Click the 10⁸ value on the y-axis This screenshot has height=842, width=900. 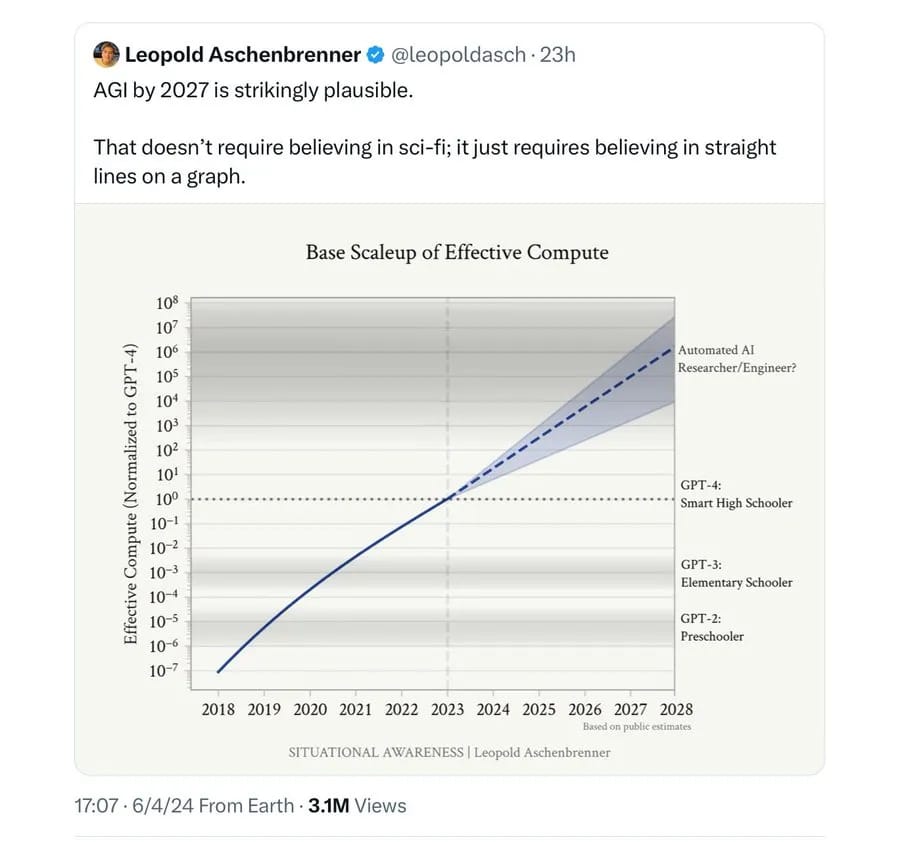point(166,302)
